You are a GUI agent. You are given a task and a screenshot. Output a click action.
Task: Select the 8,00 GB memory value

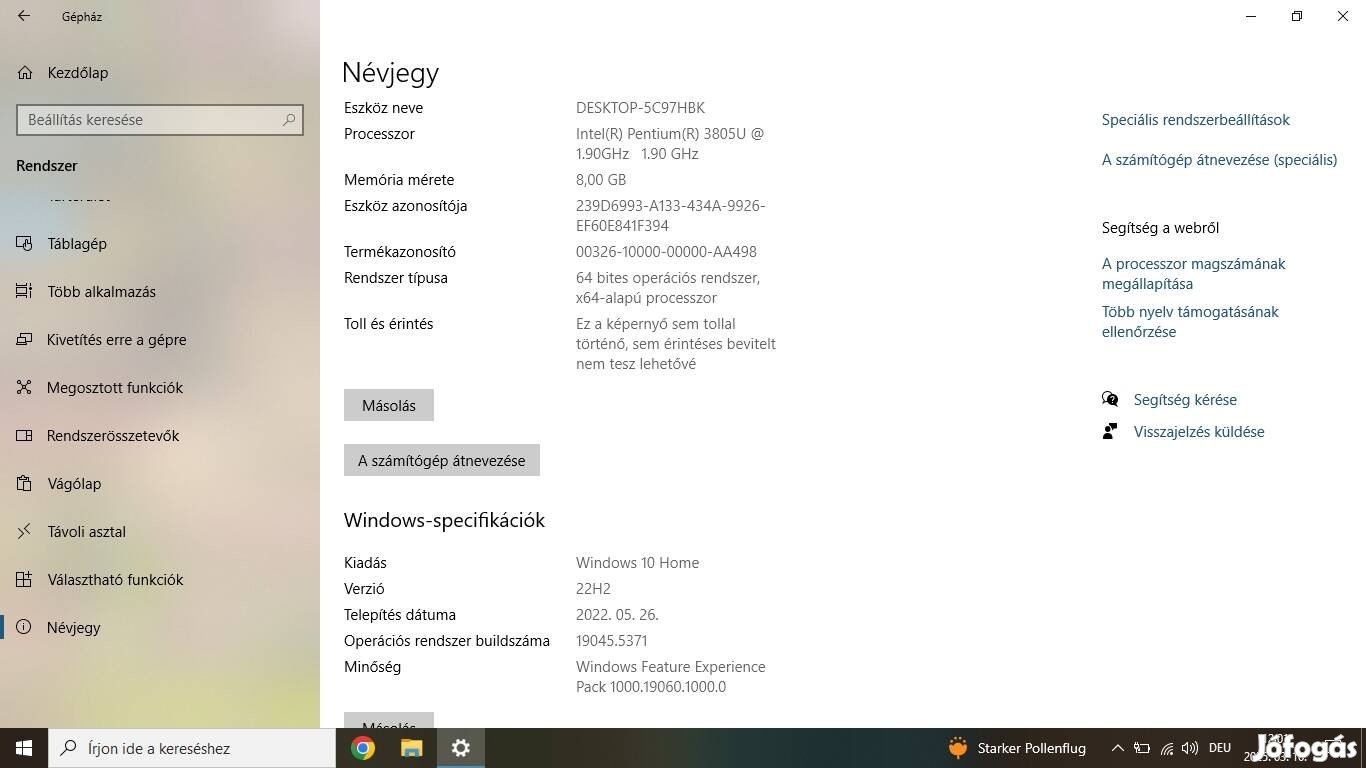(x=601, y=180)
